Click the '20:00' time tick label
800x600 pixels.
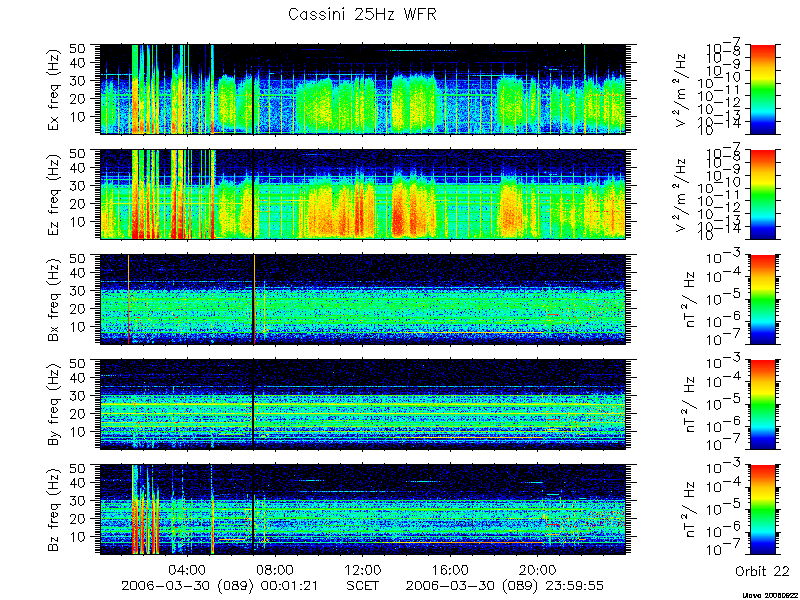[538, 569]
